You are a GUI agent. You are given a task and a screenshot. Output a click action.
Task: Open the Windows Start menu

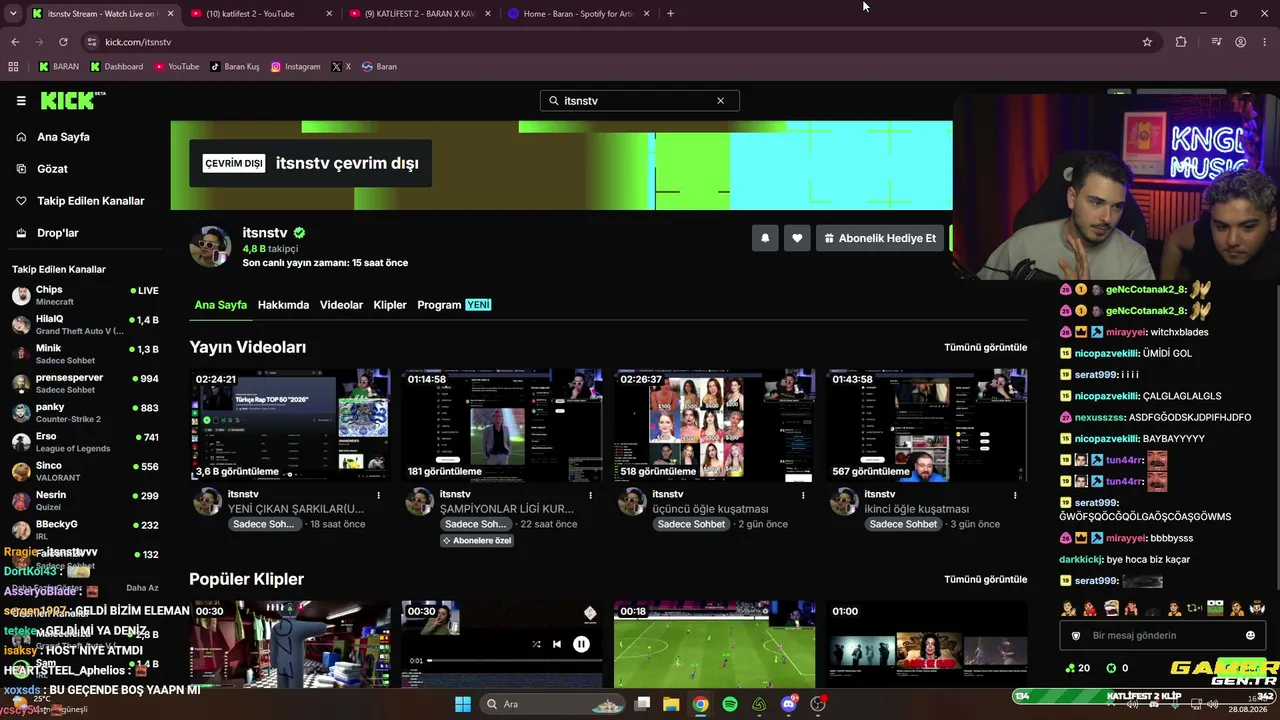(x=463, y=704)
